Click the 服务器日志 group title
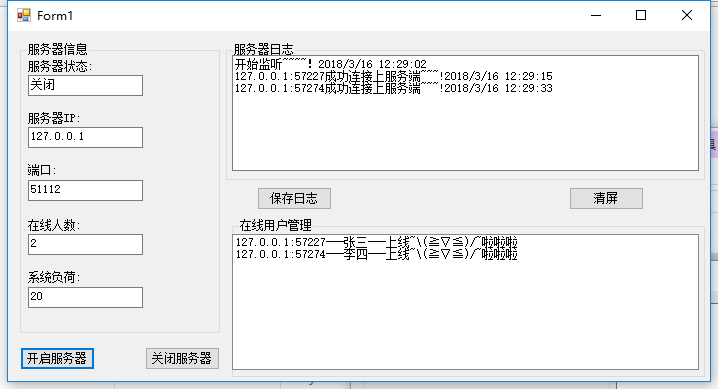This screenshot has width=718, height=389. coord(264,49)
